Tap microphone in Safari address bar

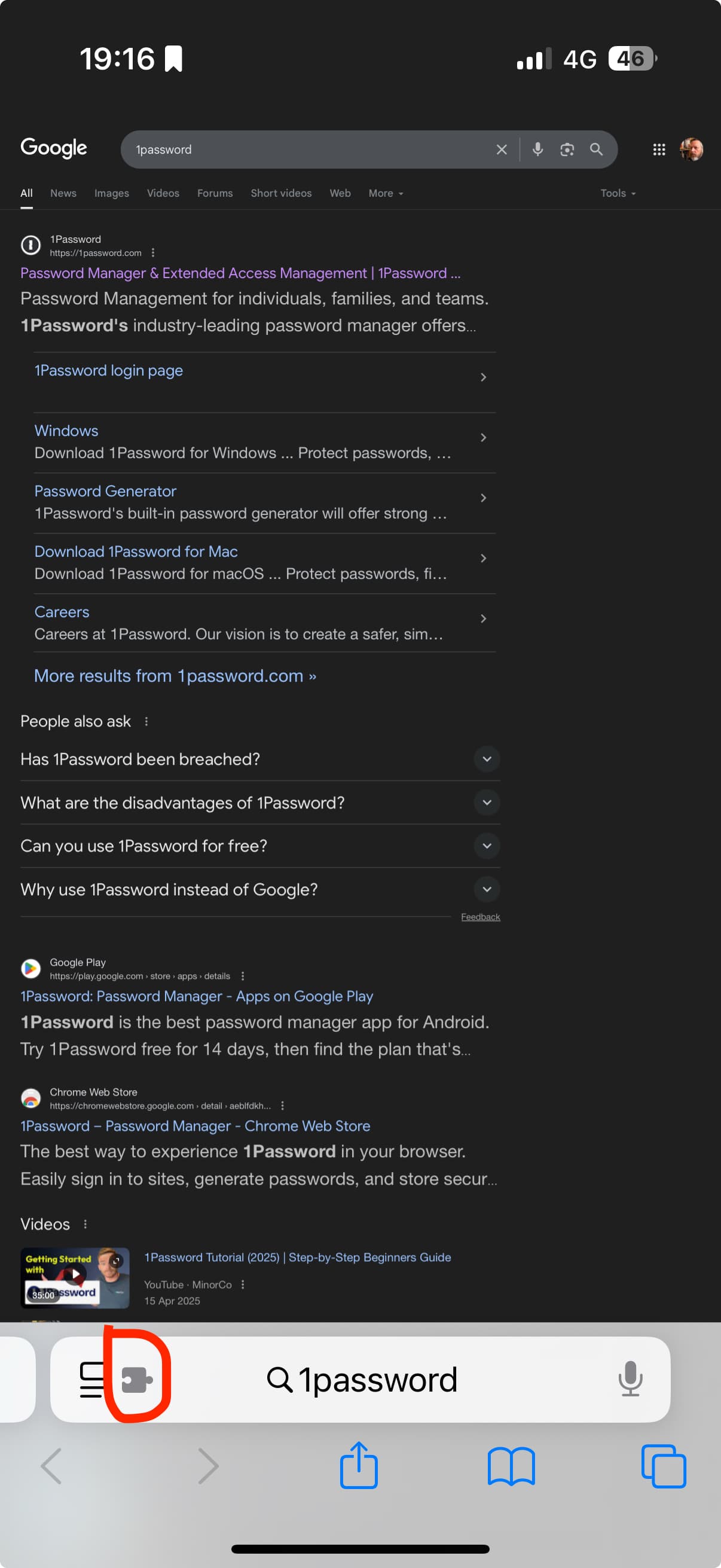click(x=630, y=1378)
